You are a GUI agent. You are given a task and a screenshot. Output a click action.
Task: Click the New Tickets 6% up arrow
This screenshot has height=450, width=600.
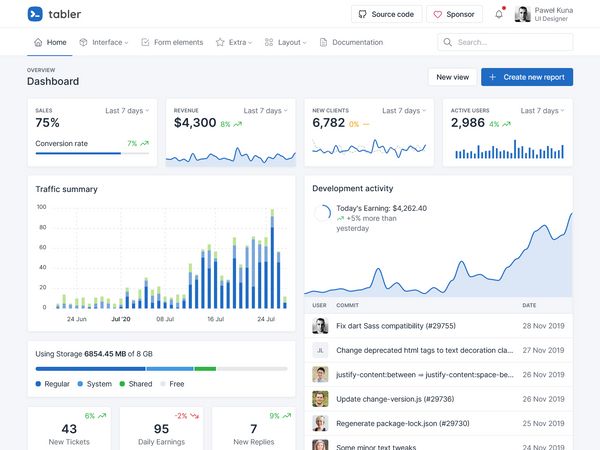tap(102, 416)
